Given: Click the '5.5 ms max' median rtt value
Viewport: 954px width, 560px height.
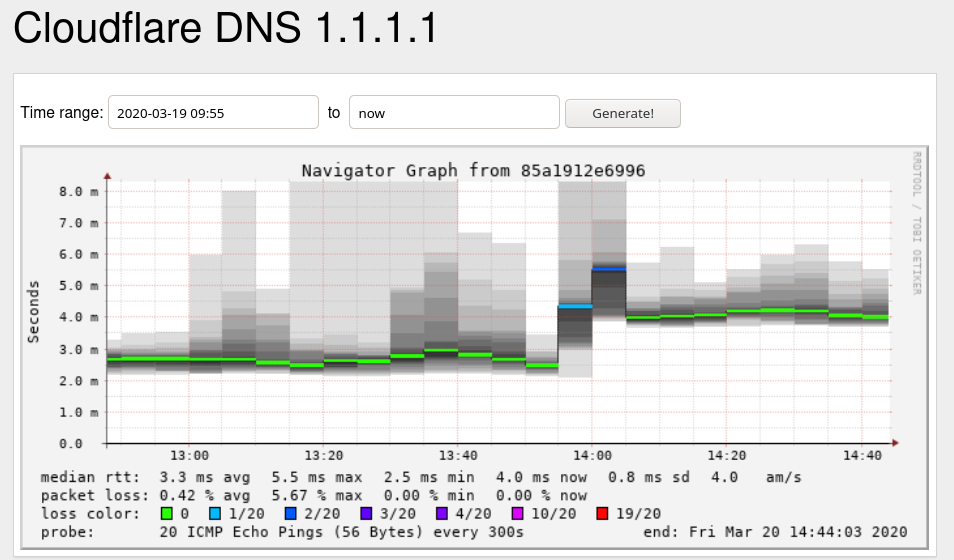Looking at the screenshot, I should click(317, 477).
